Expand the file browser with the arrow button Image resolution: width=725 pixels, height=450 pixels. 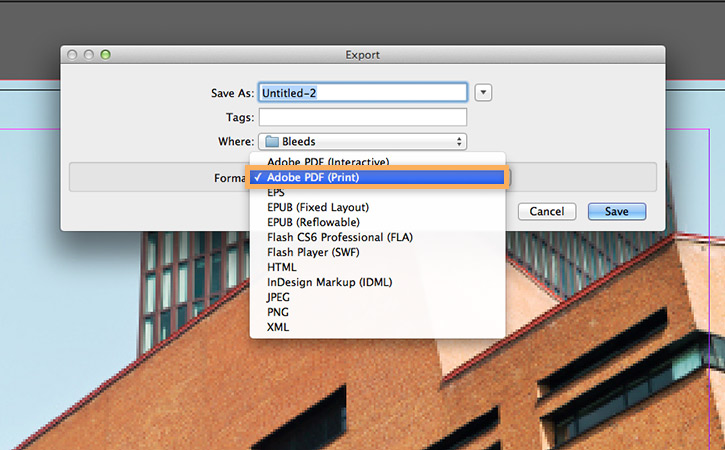pos(483,92)
